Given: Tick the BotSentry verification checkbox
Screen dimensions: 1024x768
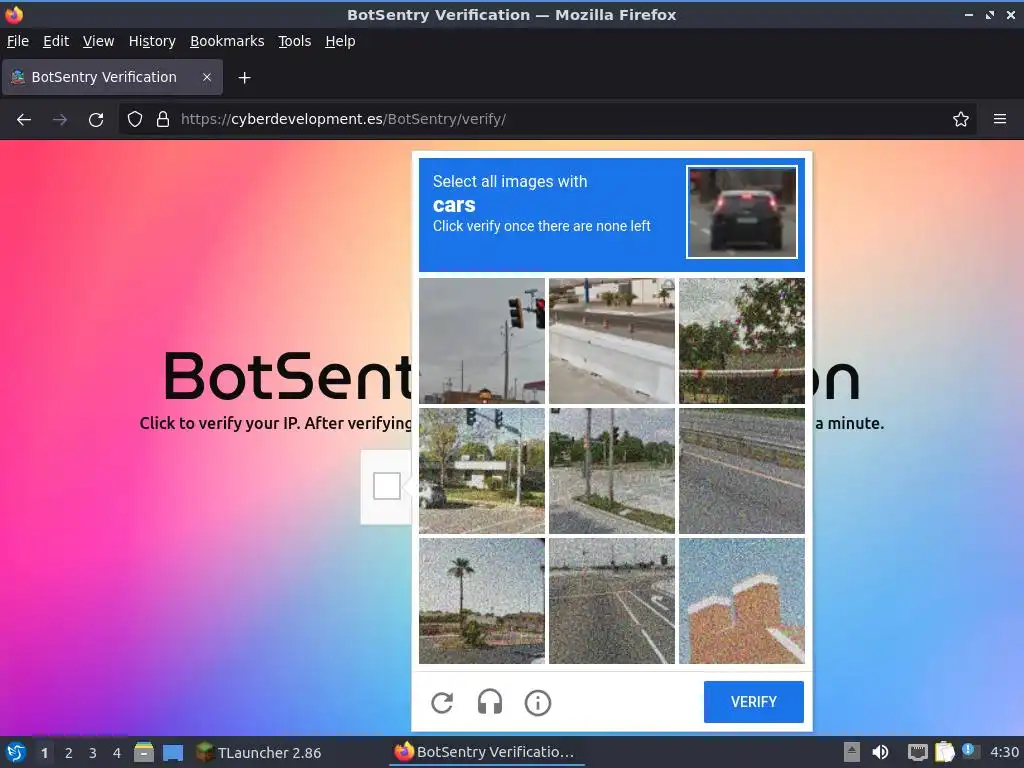Looking at the screenshot, I should [x=387, y=486].
